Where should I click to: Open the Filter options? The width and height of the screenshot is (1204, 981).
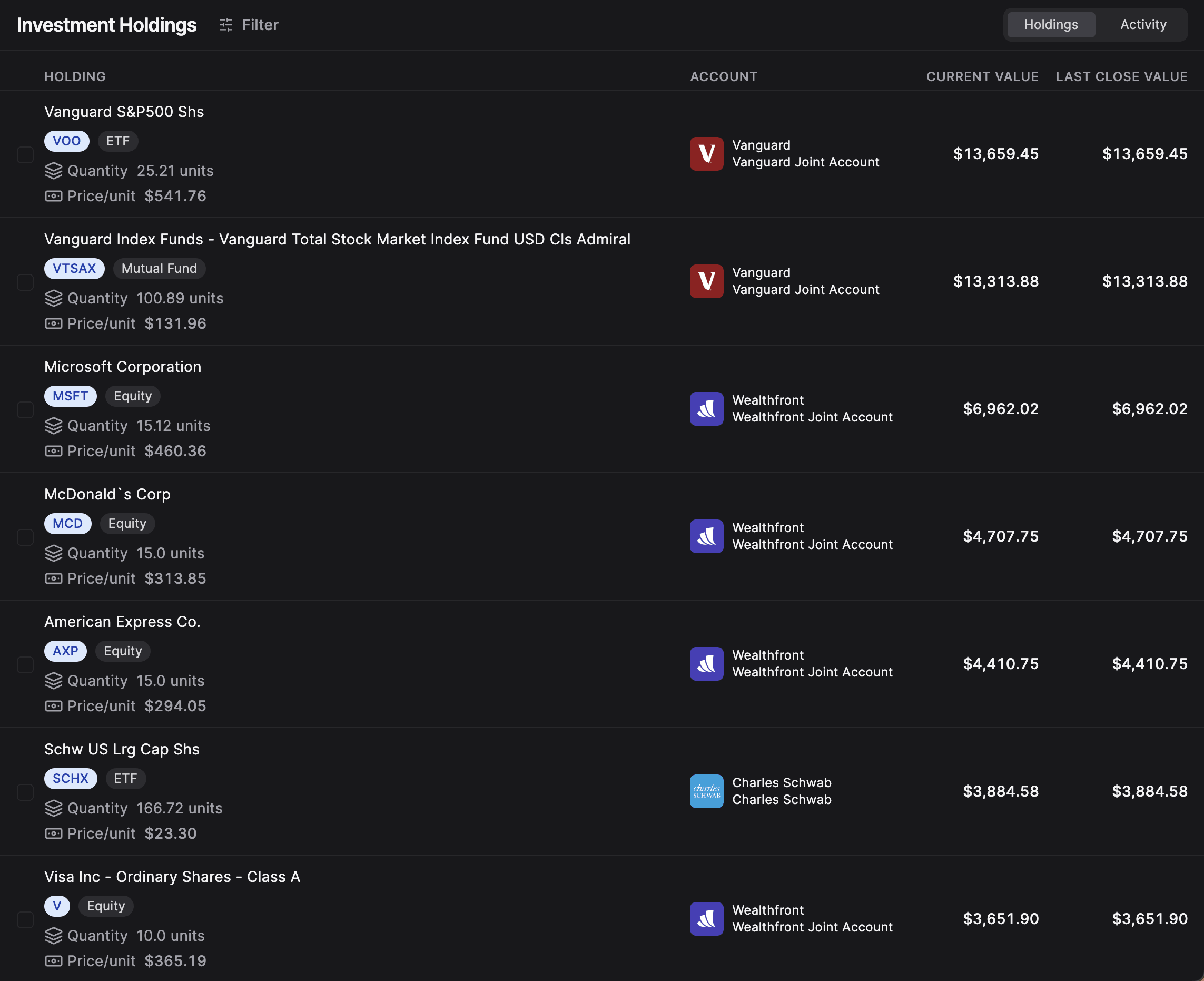click(x=249, y=25)
